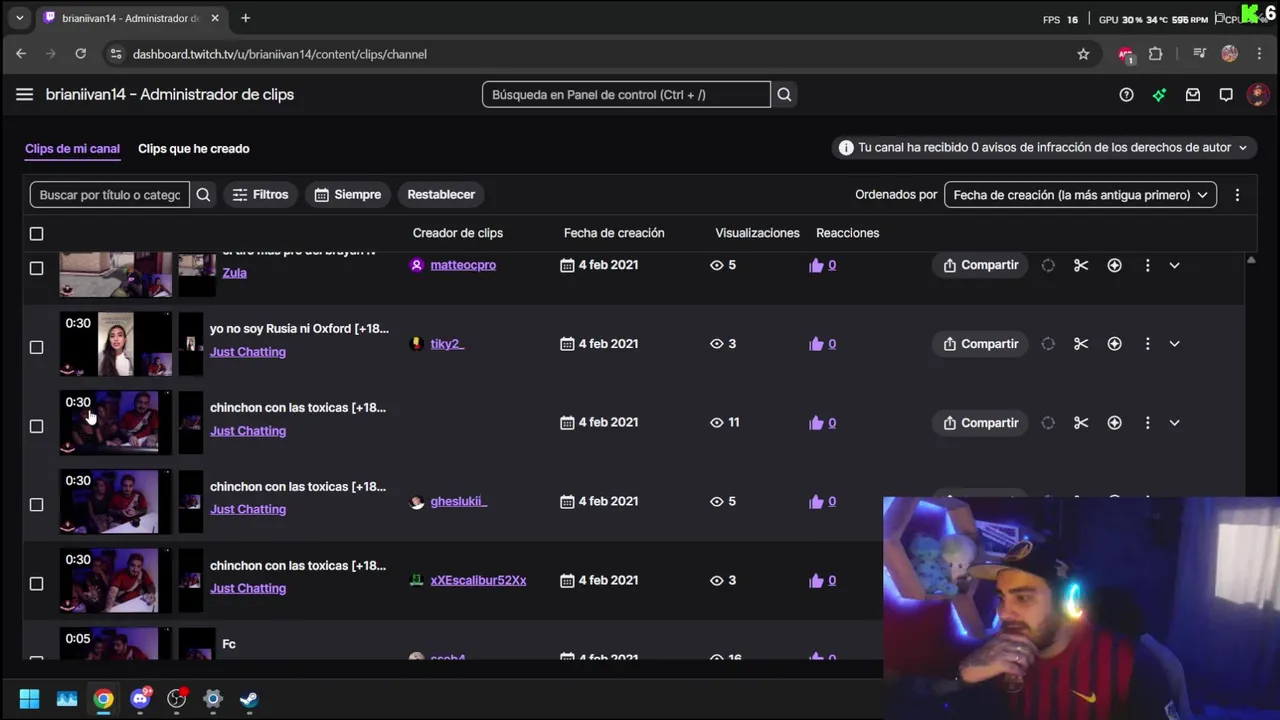The width and height of the screenshot is (1280, 720).
Task: Check the gheslukii_ chinchon clip checkbox
Action: (x=37, y=504)
